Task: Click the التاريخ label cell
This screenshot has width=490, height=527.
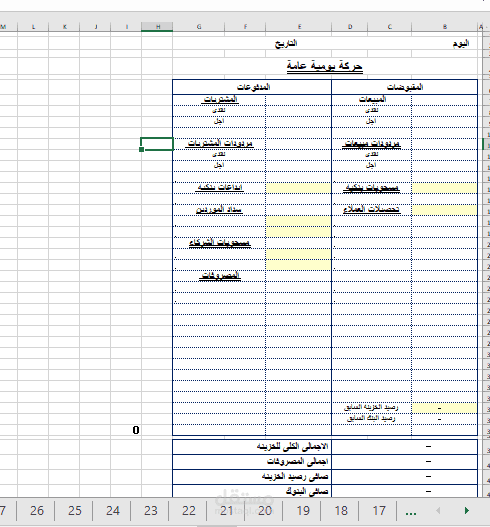Action: (x=286, y=44)
